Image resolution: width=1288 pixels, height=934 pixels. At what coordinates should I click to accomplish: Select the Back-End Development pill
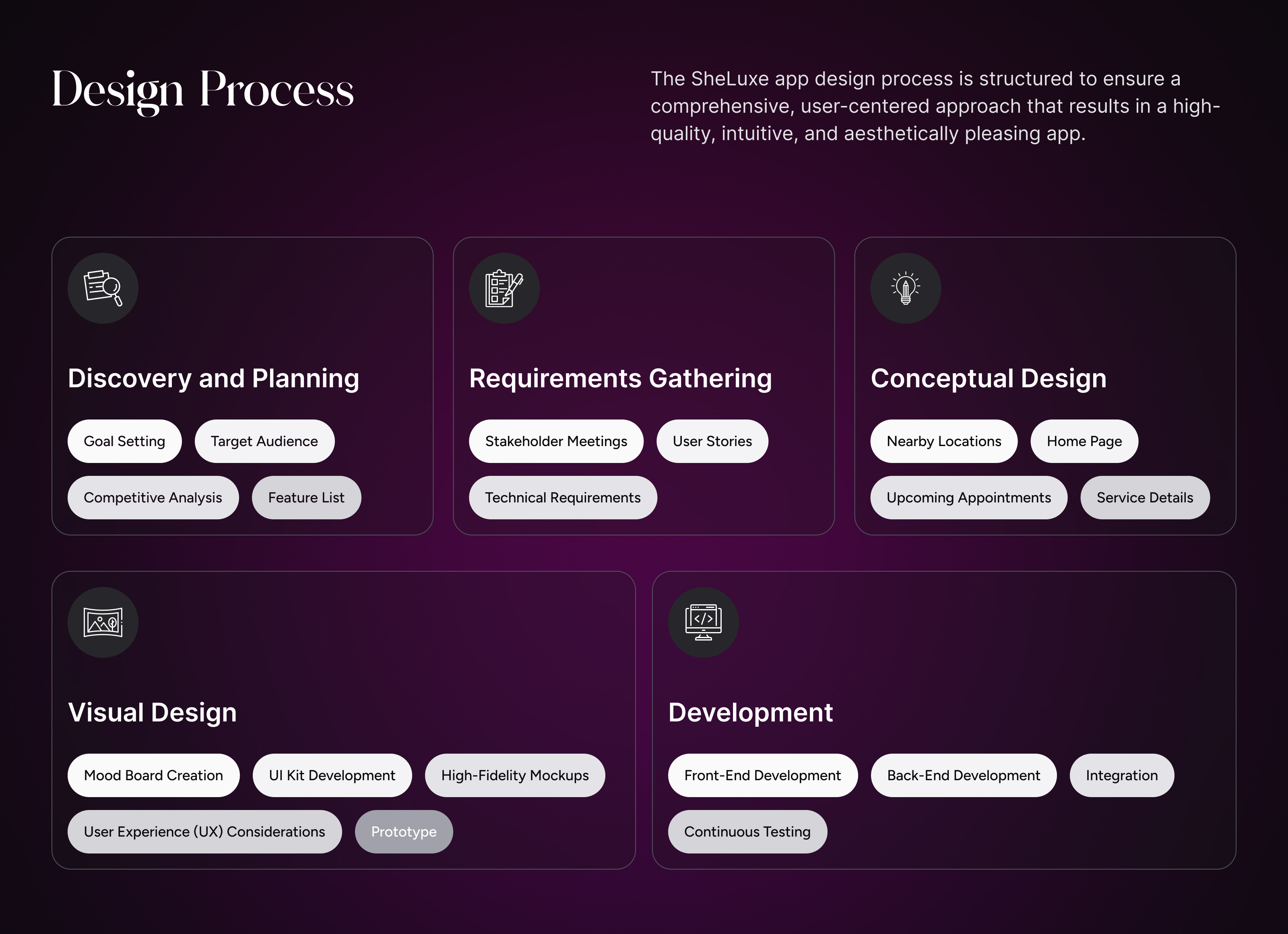(x=964, y=775)
